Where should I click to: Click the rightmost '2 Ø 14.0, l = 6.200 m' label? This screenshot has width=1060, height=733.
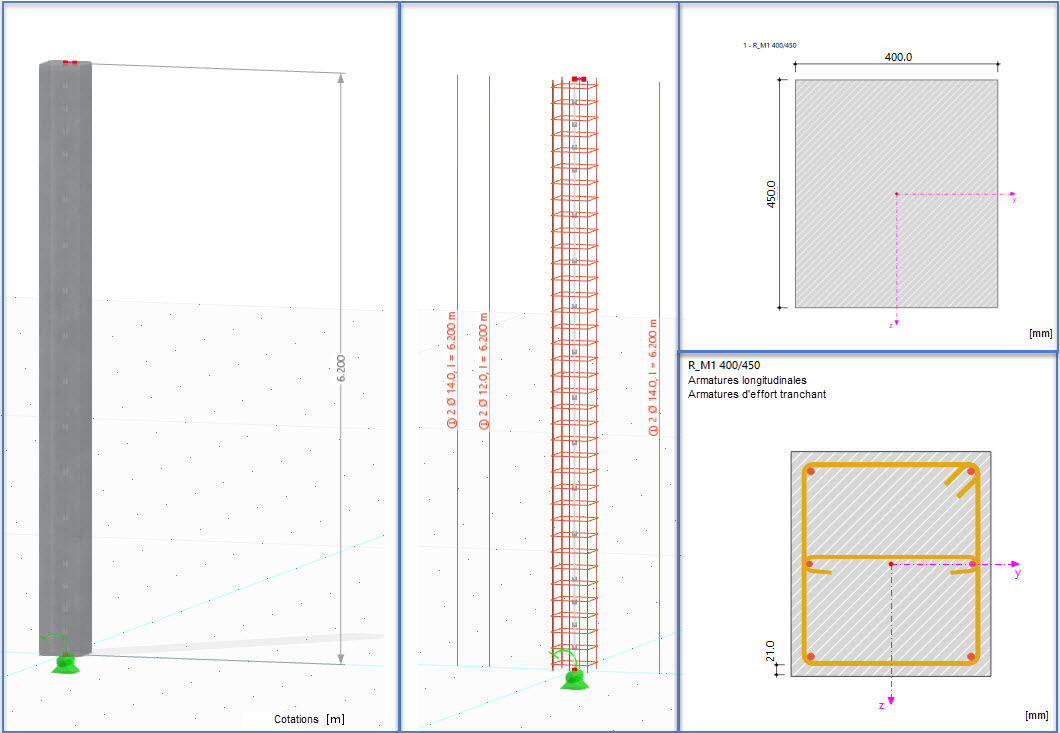click(654, 377)
